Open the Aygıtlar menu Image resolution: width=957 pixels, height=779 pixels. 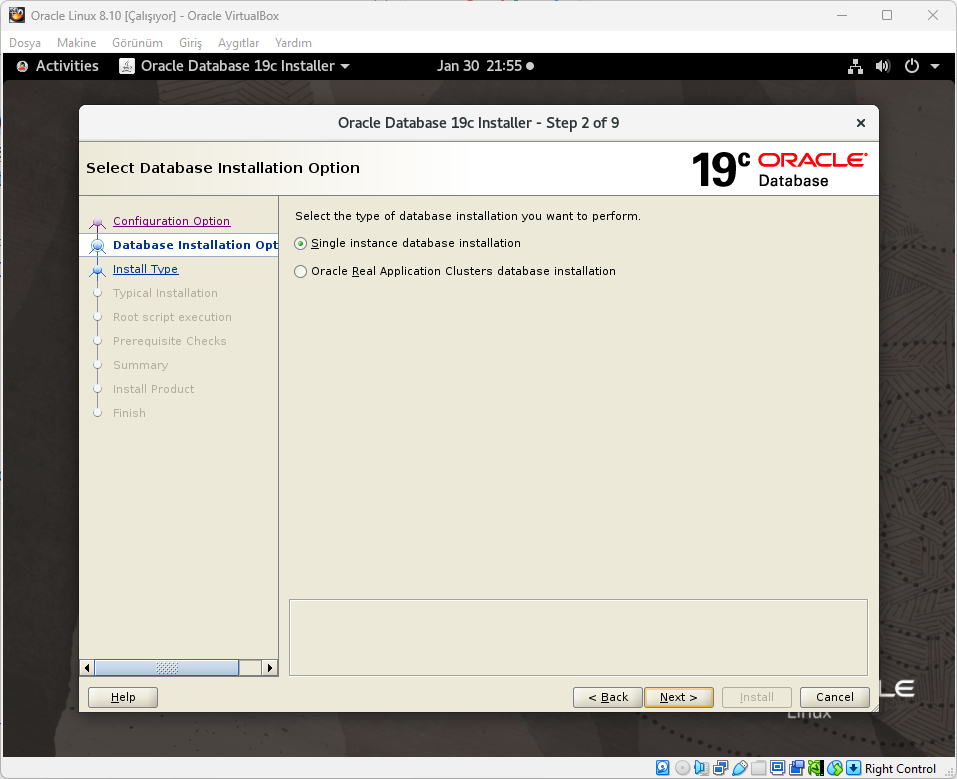tap(239, 43)
